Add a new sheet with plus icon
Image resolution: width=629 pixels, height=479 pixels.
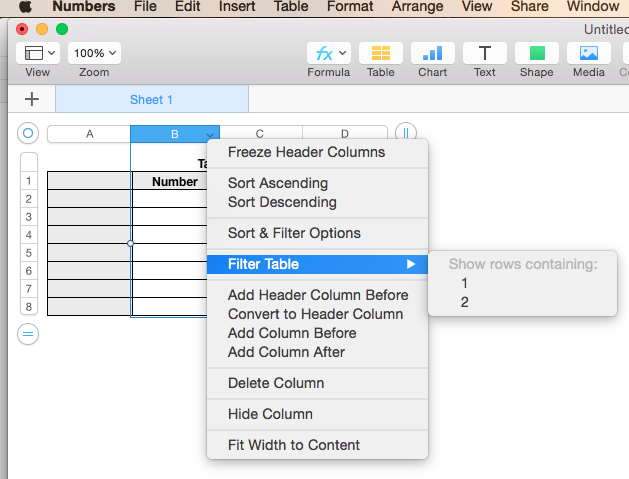[x=32, y=99]
